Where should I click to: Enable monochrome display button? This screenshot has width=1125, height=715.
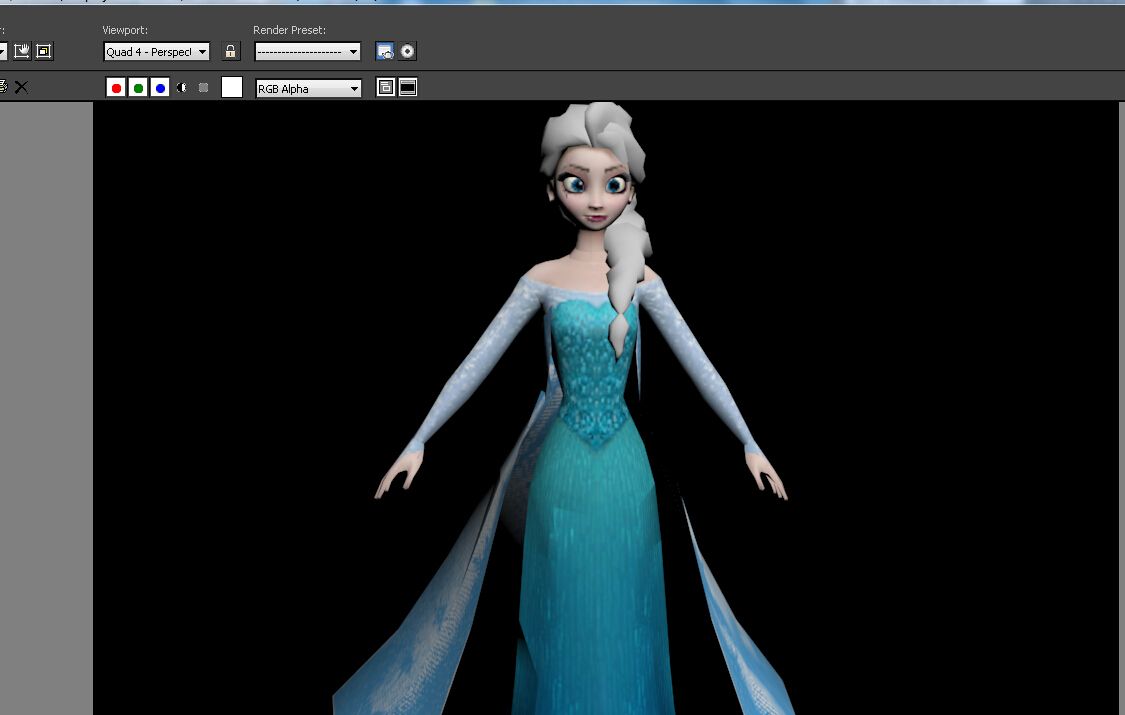(x=204, y=88)
